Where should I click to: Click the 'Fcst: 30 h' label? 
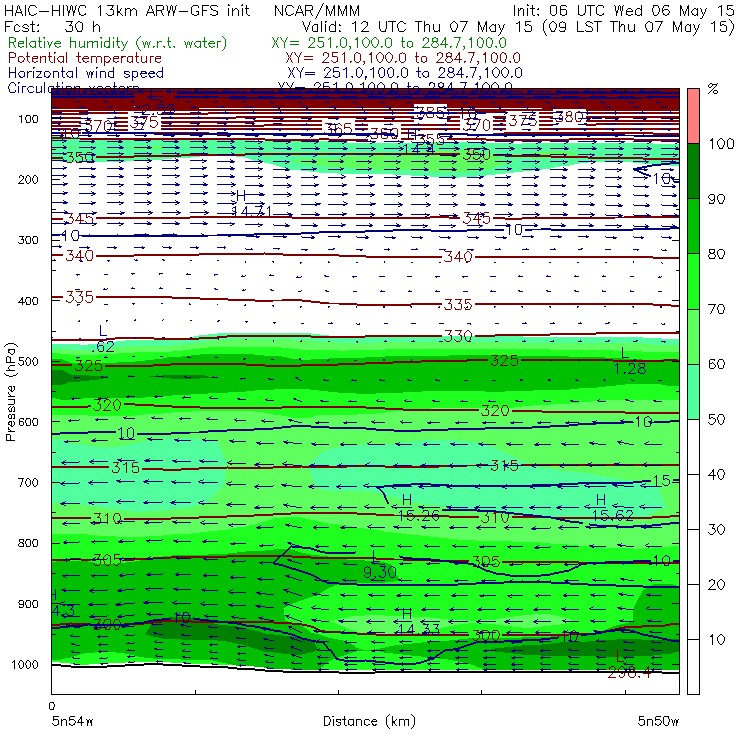[x=52, y=26]
